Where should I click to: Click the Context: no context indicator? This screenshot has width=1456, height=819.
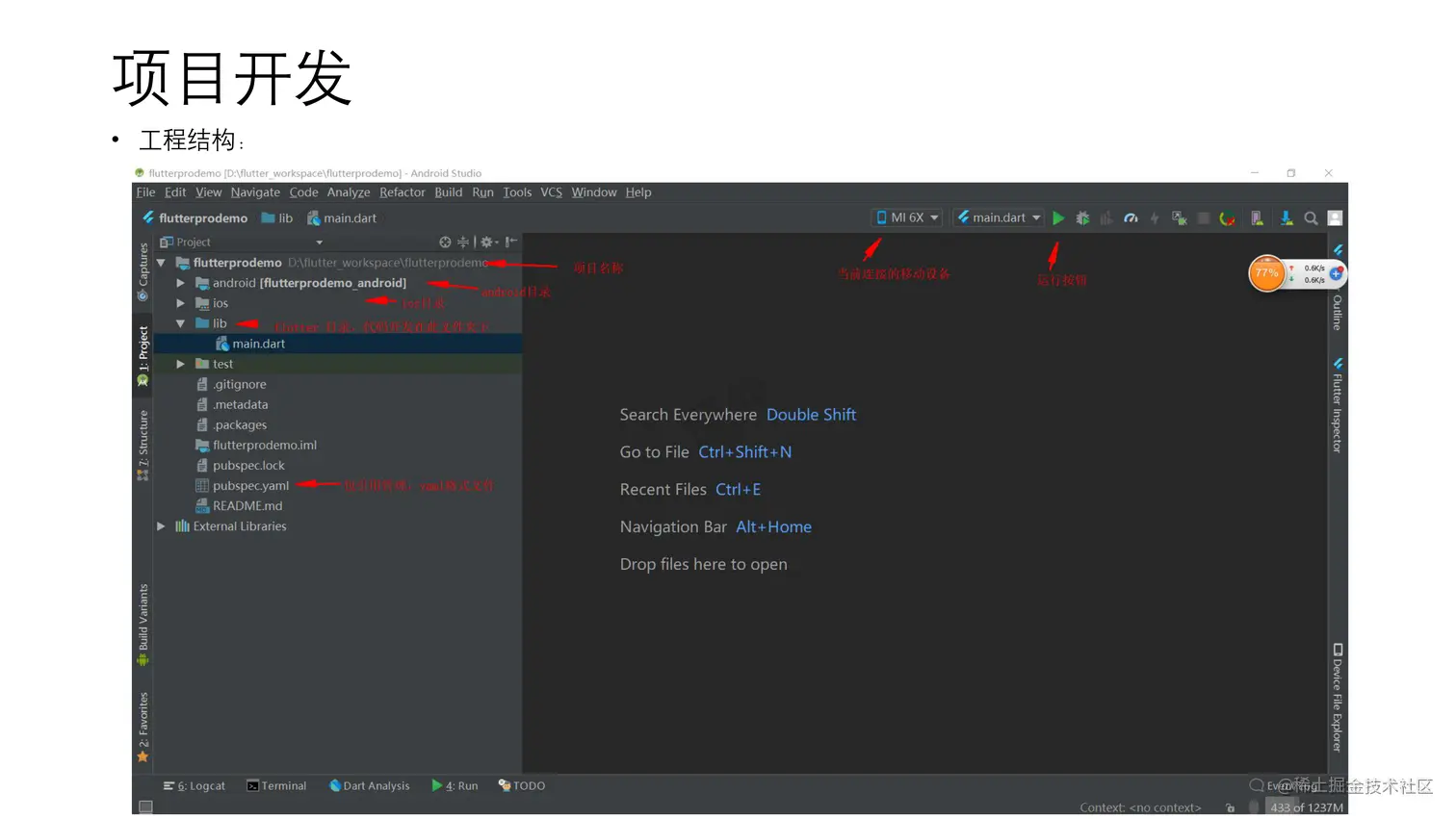tap(1140, 806)
